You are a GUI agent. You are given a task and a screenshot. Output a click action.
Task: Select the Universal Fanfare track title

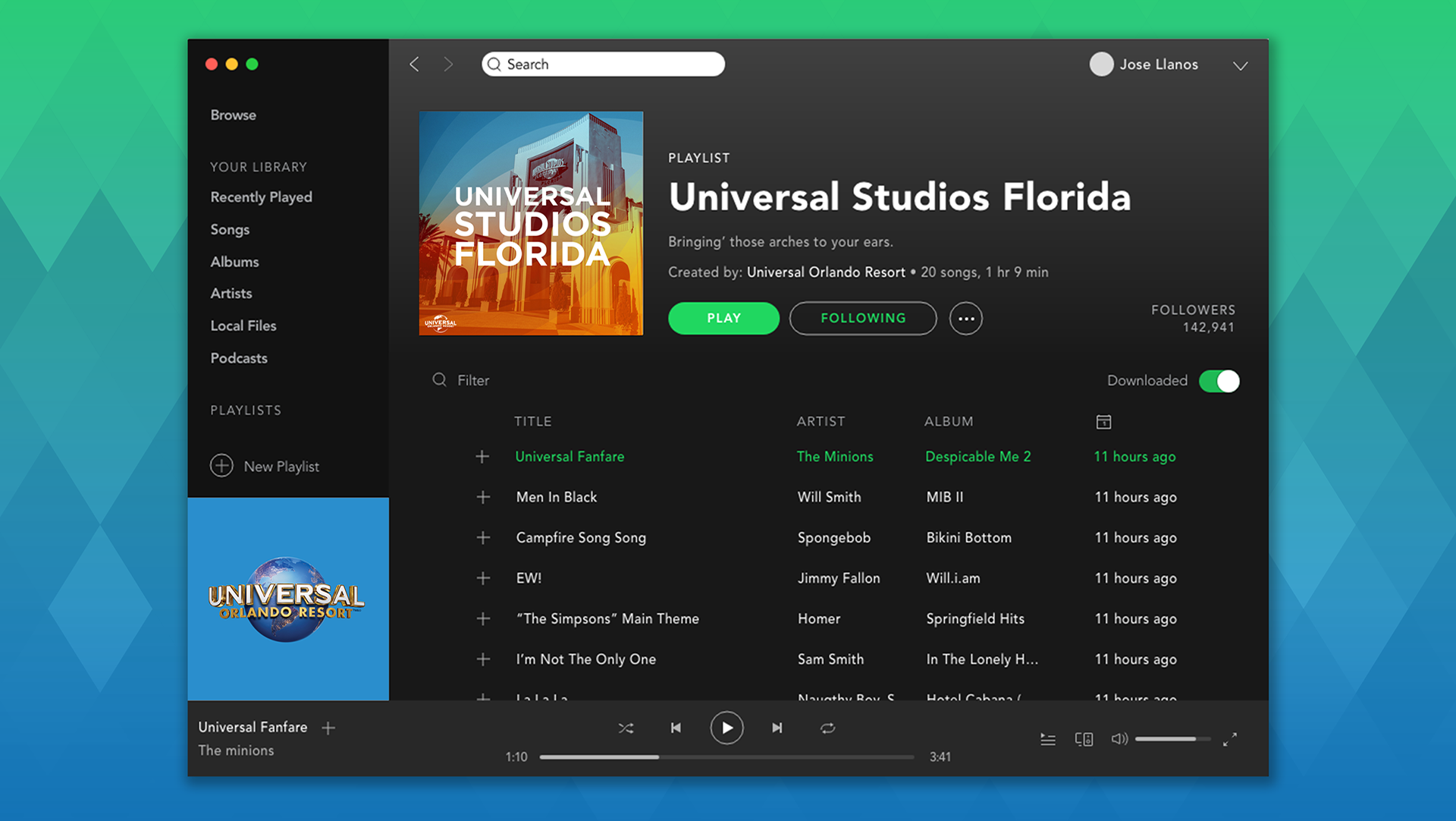pos(570,457)
